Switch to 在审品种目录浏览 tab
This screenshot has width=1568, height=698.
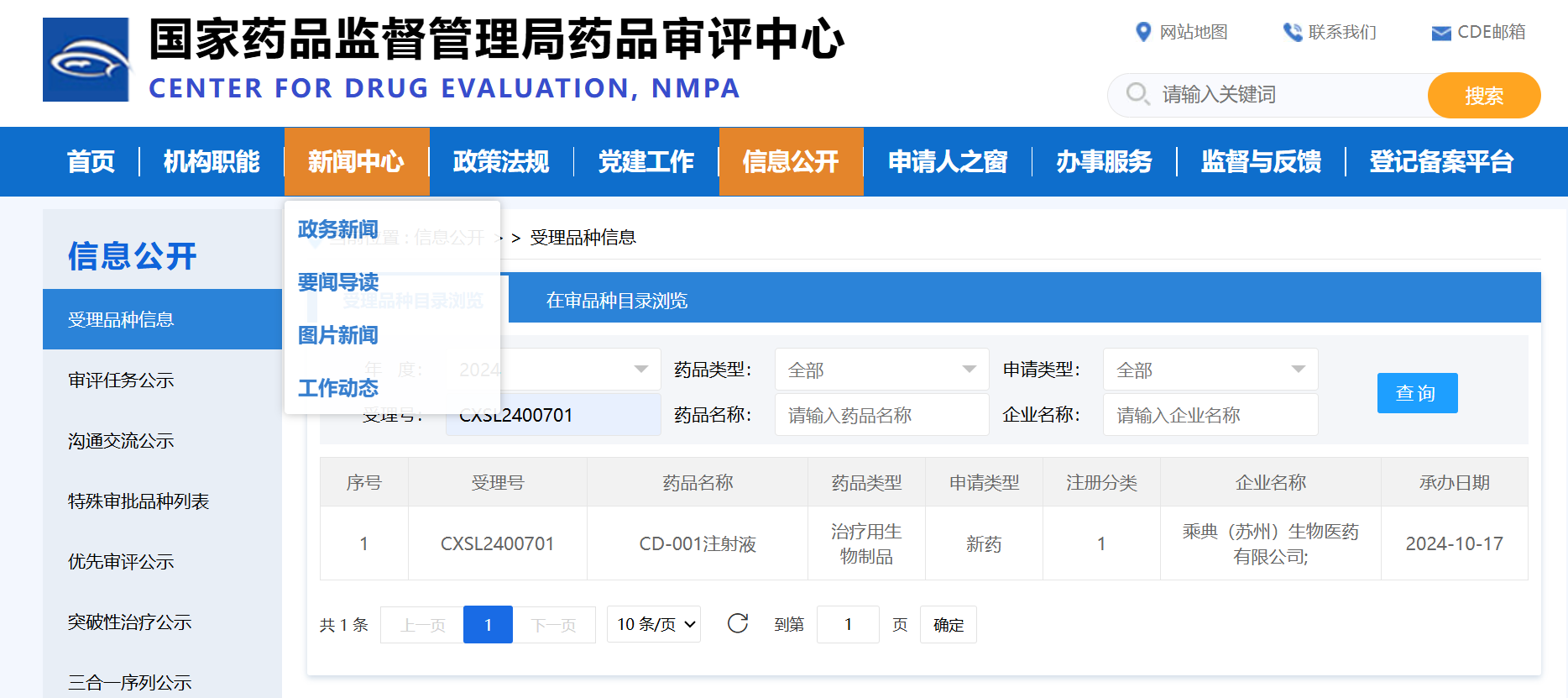pyautogui.click(x=617, y=300)
